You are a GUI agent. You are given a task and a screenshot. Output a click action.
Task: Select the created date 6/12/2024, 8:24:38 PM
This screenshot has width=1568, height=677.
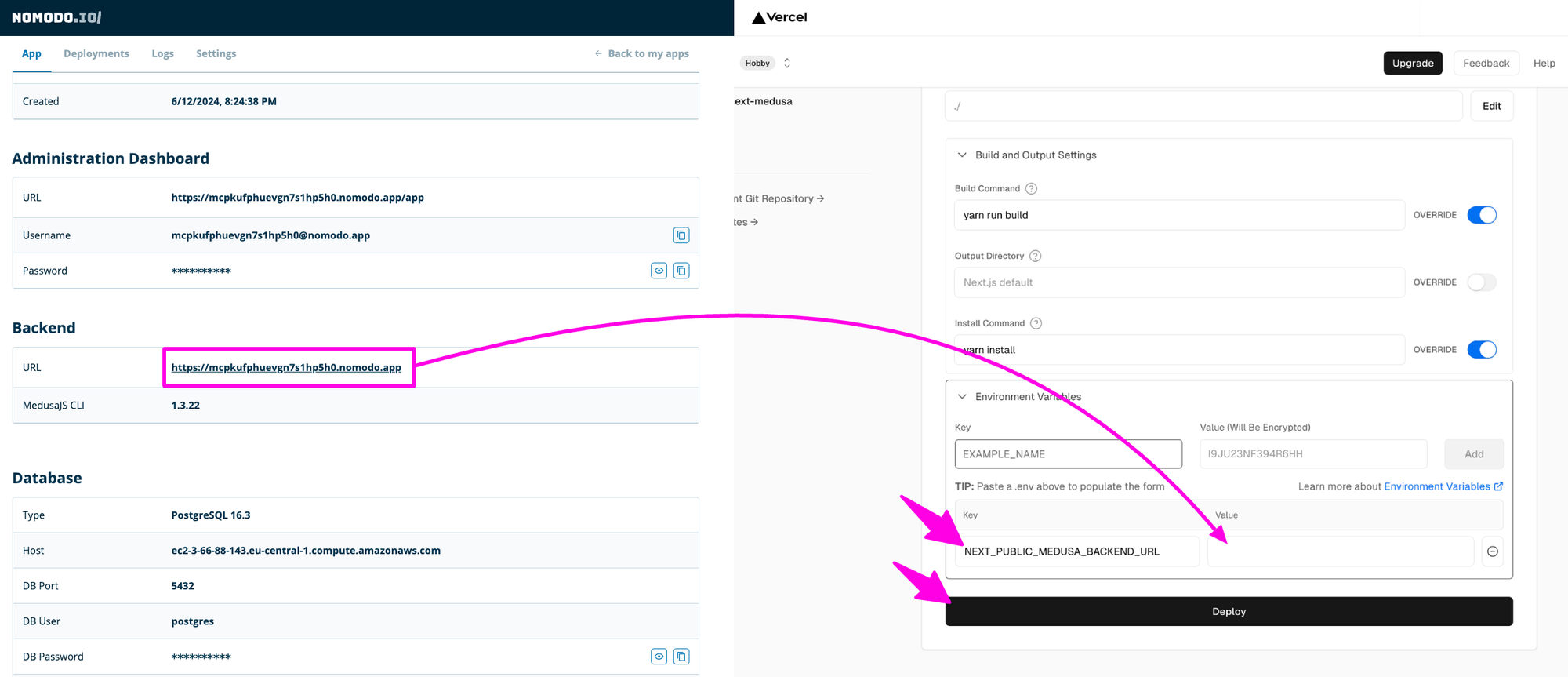click(223, 101)
